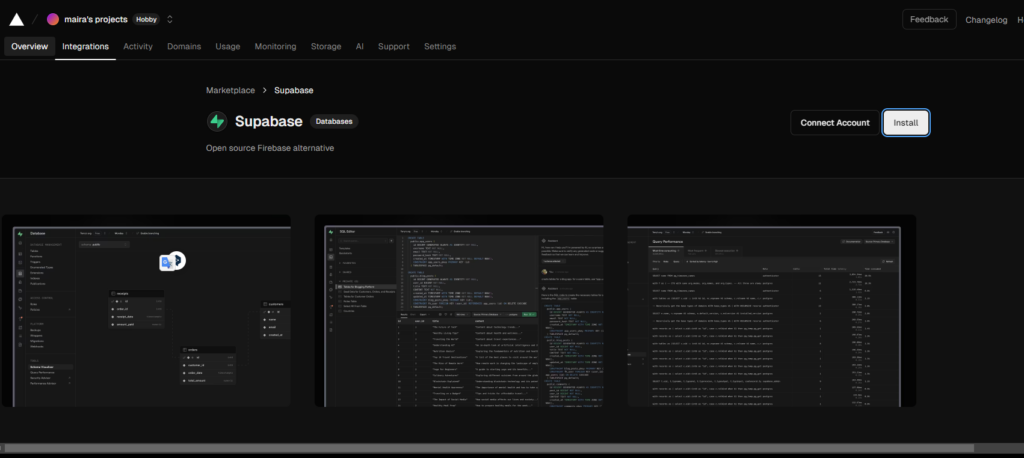The height and width of the screenshot is (458, 1024).
Task: Select the Monitoring tab
Action: pos(276,46)
